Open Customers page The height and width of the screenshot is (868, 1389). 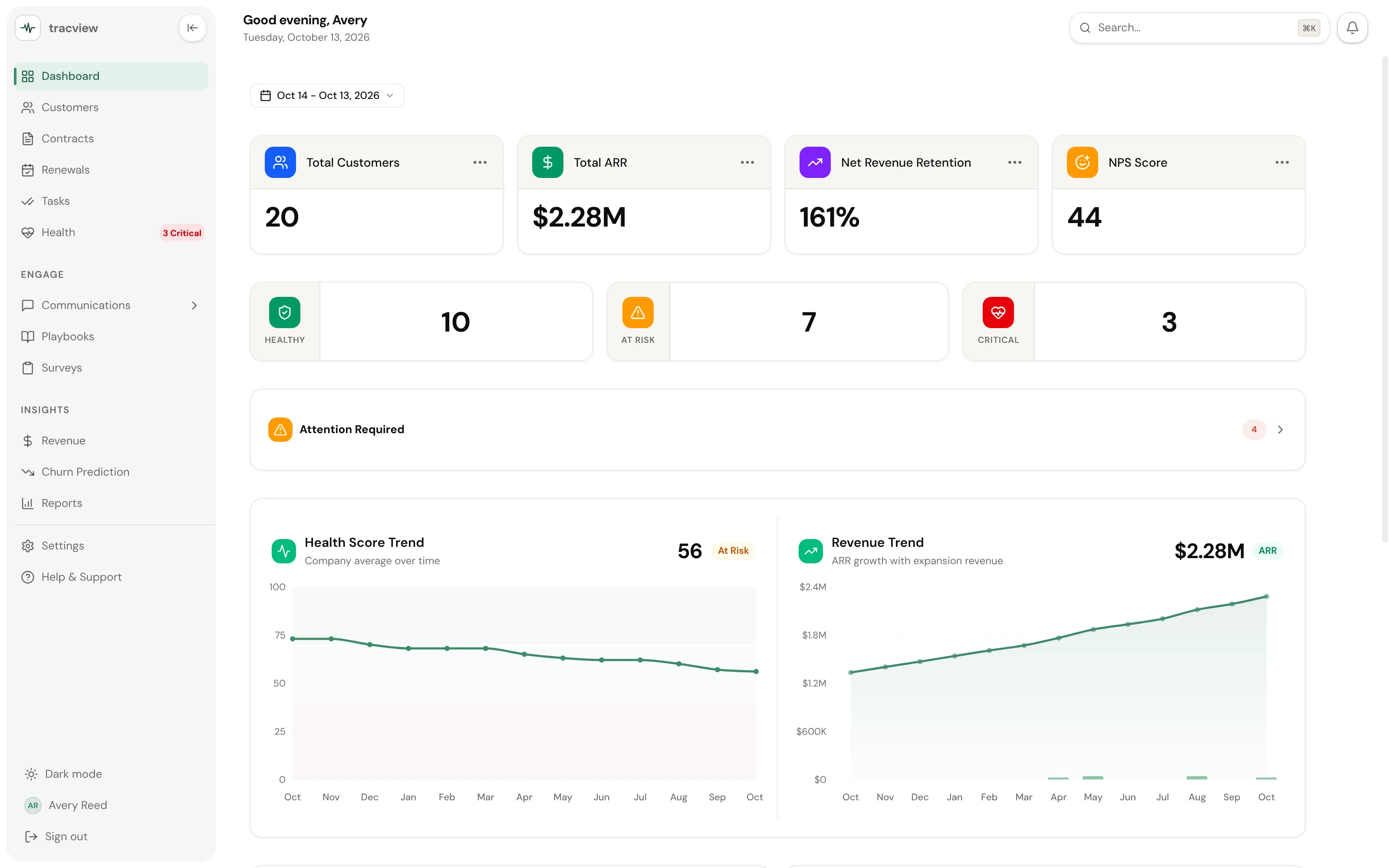(x=111, y=107)
